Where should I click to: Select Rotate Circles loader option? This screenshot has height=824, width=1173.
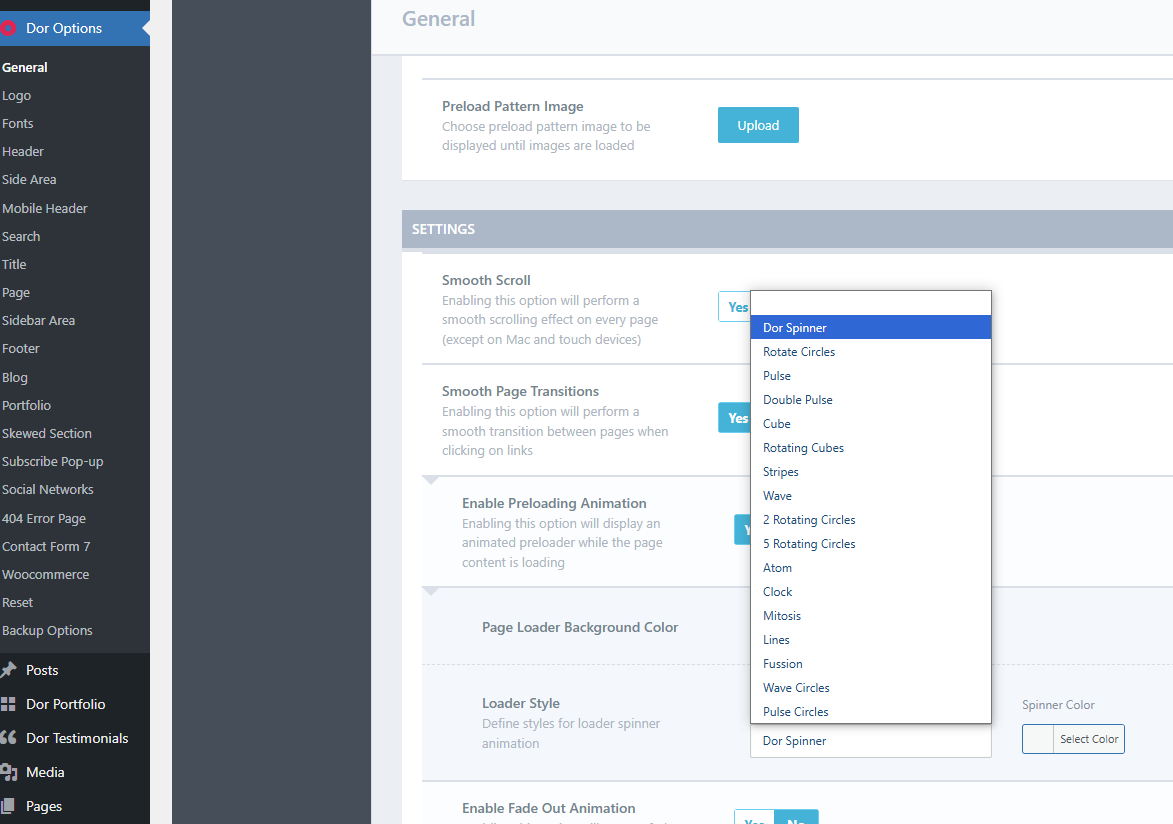[x=871, y=352]
